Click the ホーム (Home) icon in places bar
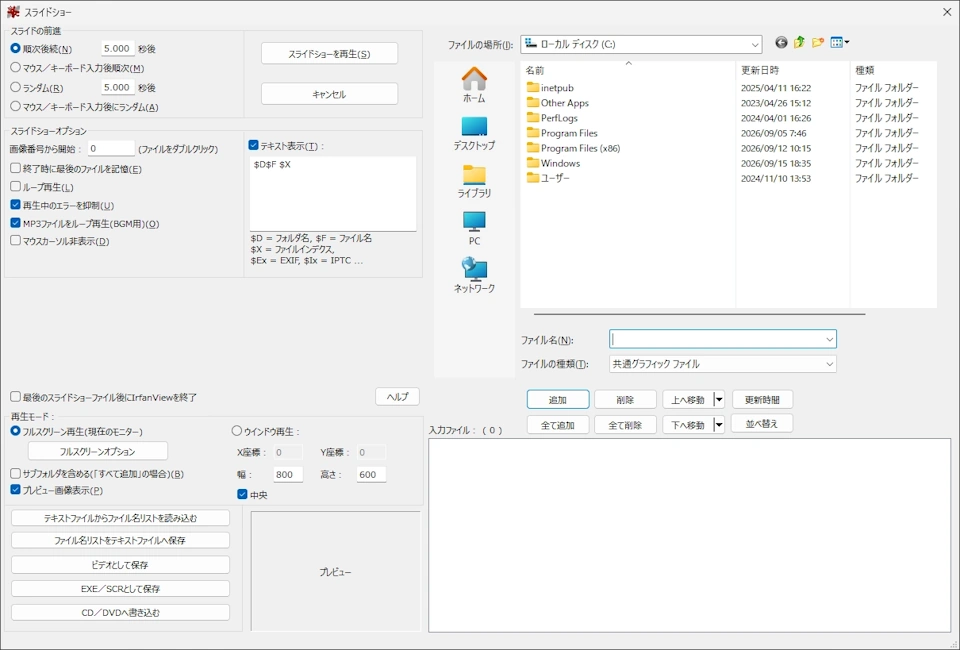960x650 pixels. click(474, 85)
